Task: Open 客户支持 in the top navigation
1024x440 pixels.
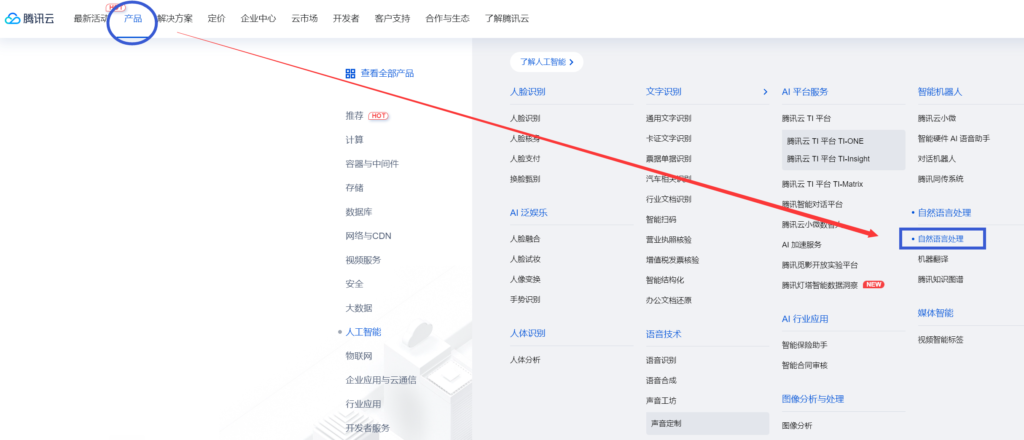Action: coord(392,18)
